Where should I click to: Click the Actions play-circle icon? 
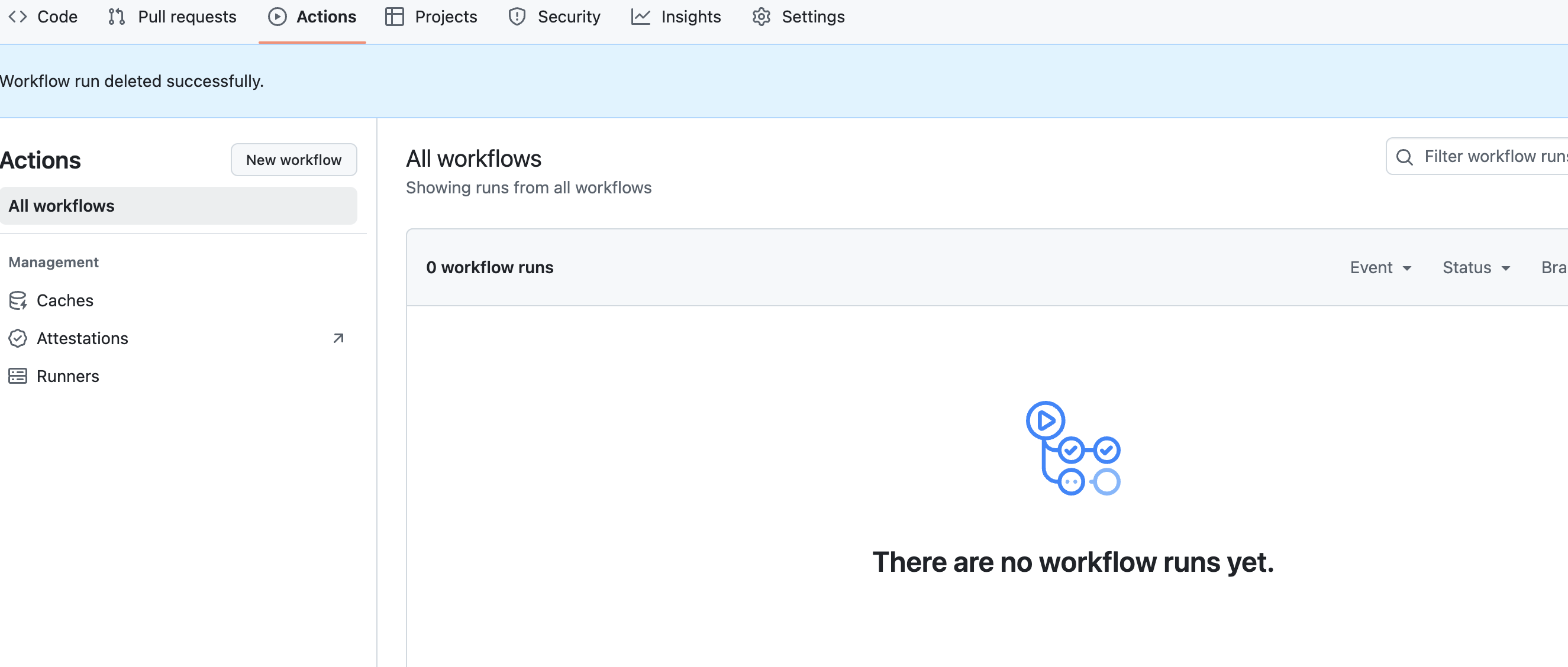pyautogui.click(x=277, y=17)
